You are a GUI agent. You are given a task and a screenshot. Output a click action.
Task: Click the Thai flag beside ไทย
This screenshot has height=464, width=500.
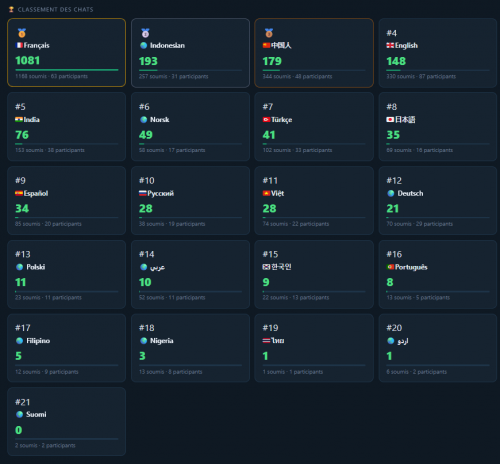(x=266, y=340)
